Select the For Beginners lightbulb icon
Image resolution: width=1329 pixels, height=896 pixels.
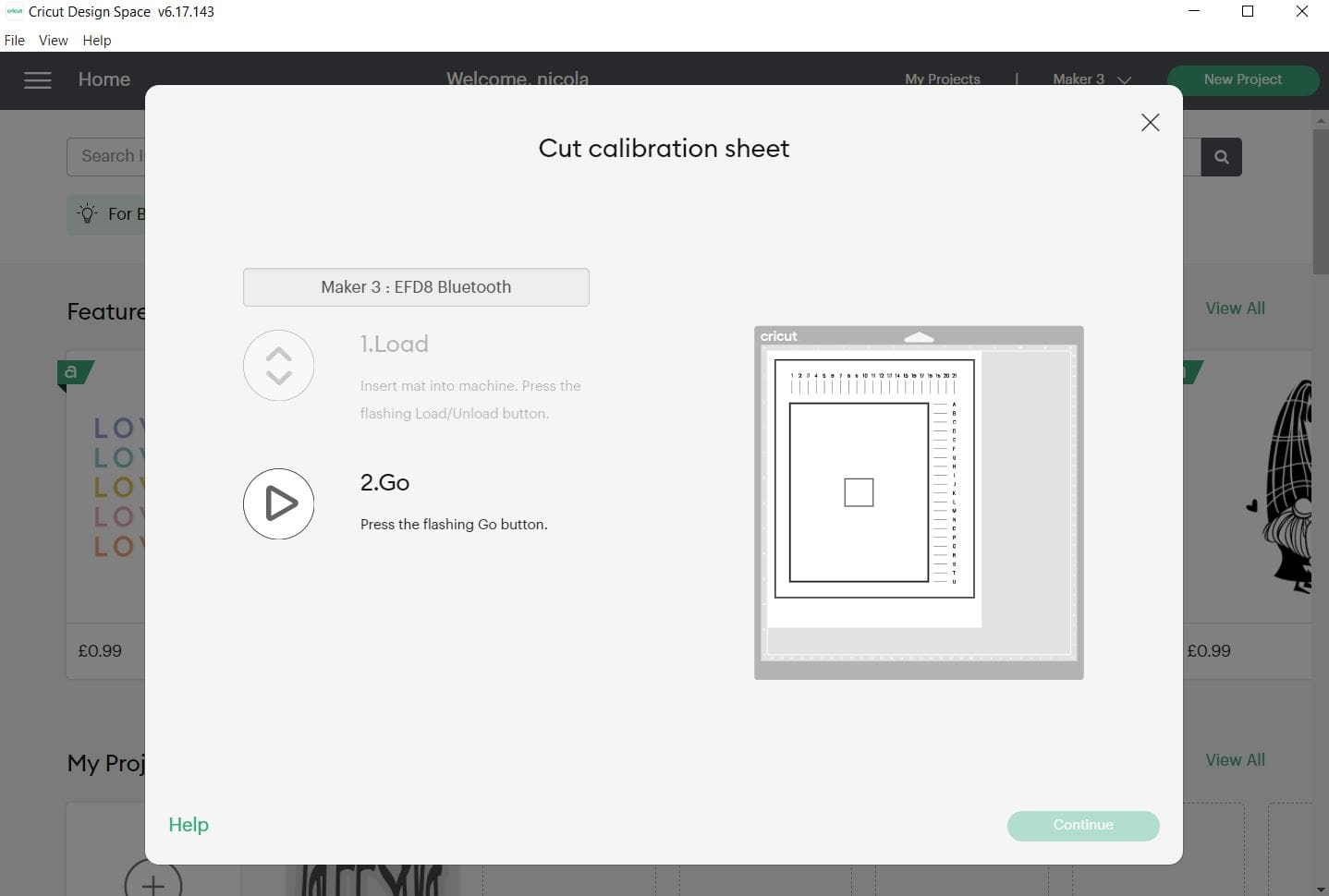point(88,213)
